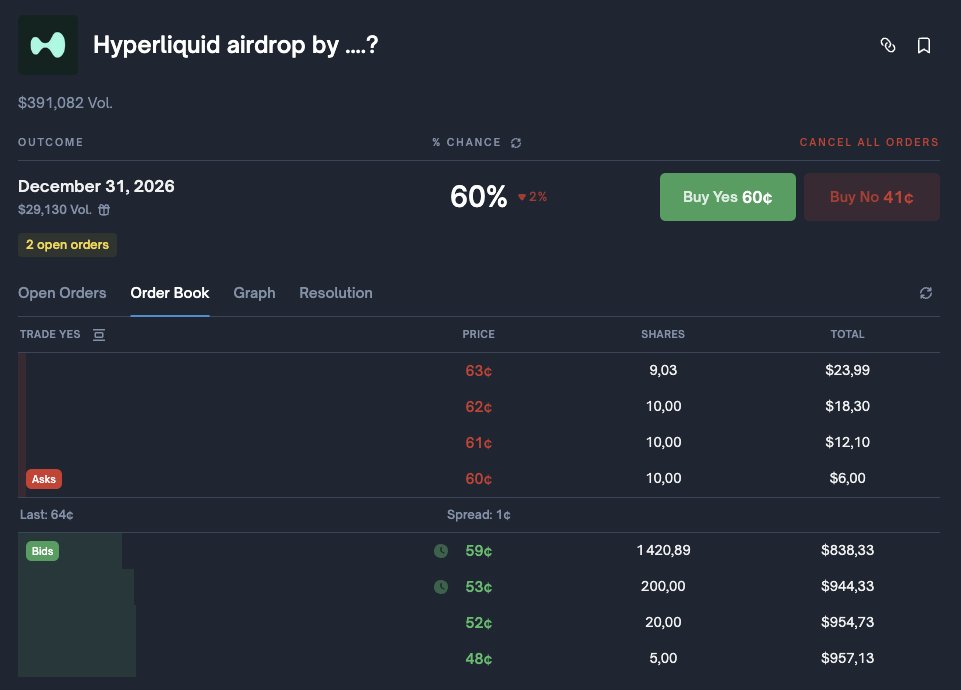Viewport: 961px width, 690px height.
Task: Click the 52¢ bid price
Action: coord(479,623)
